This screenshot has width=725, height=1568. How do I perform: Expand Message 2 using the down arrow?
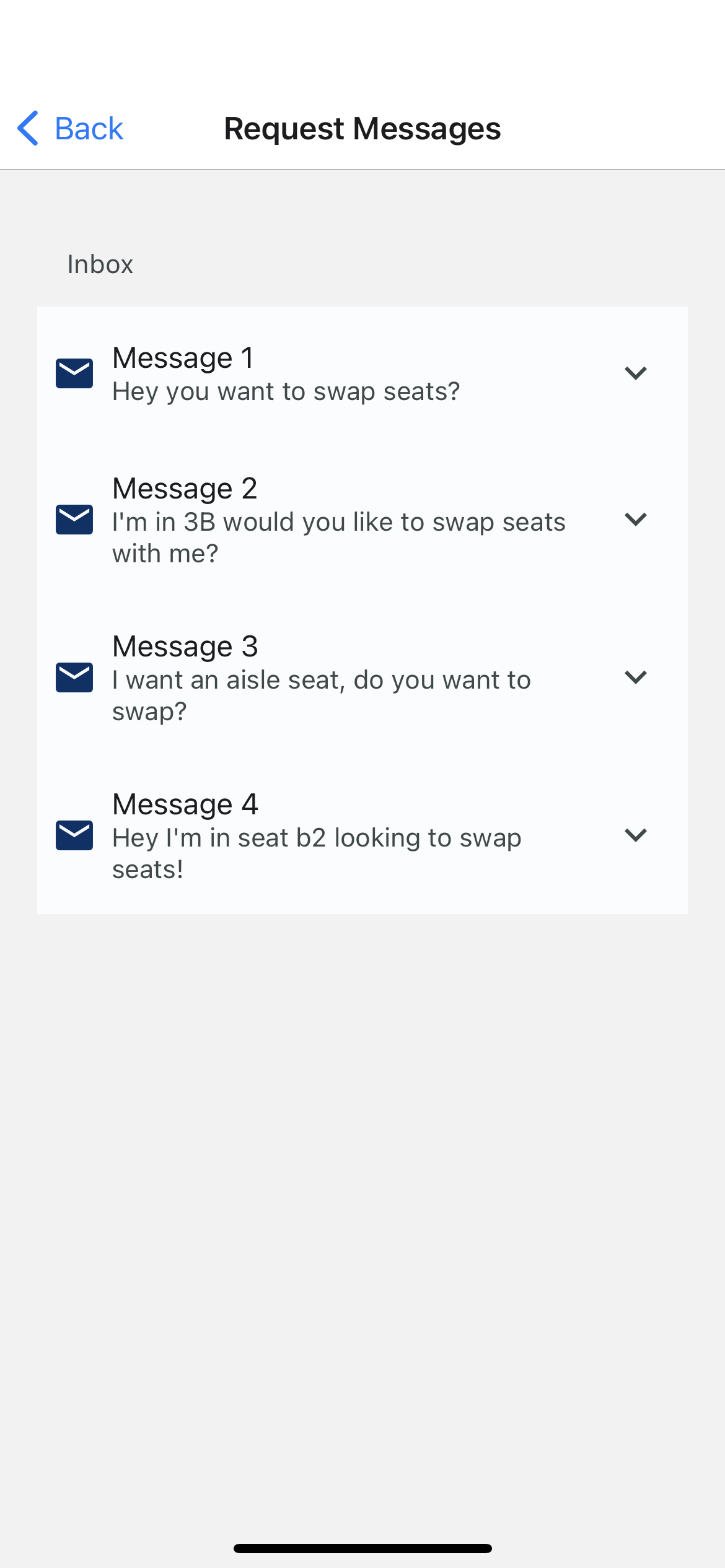pyautogui.click(x=636, y=519)
